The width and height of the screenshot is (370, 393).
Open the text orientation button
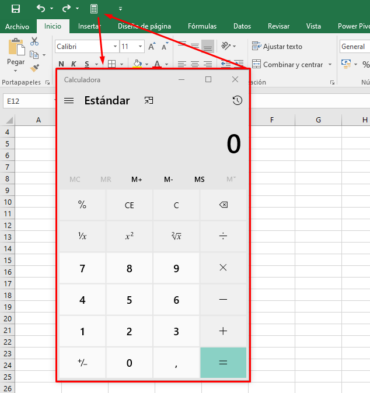(226, 46)
